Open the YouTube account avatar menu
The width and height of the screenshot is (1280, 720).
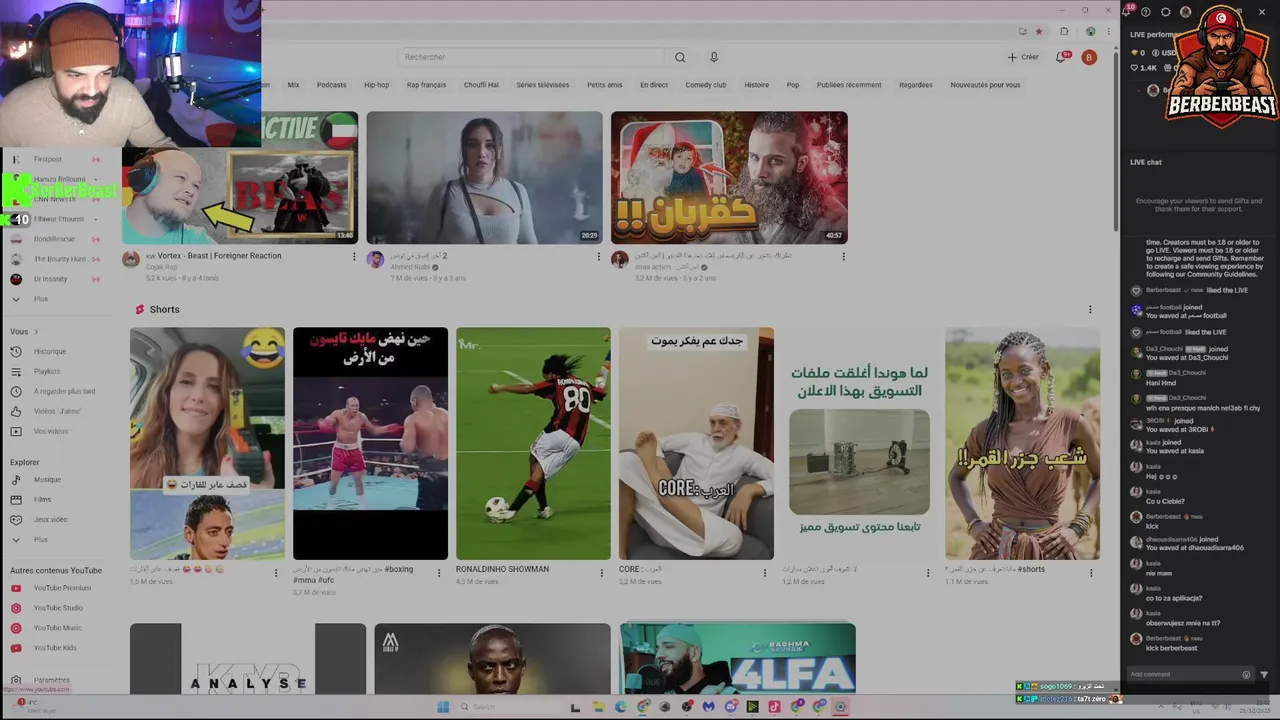[x=1089, y=57]
